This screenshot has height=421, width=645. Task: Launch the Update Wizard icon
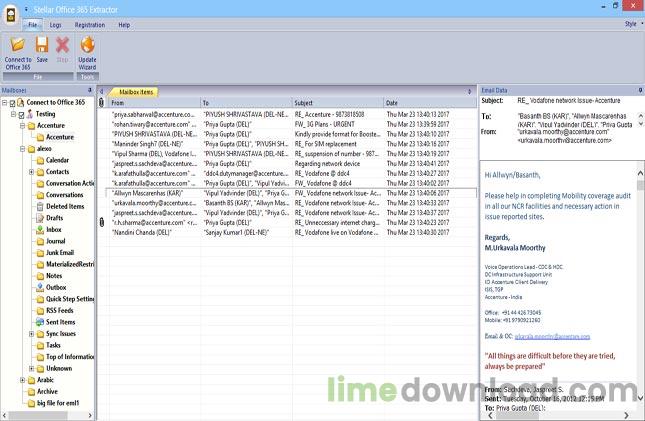(x=87, y=44)
